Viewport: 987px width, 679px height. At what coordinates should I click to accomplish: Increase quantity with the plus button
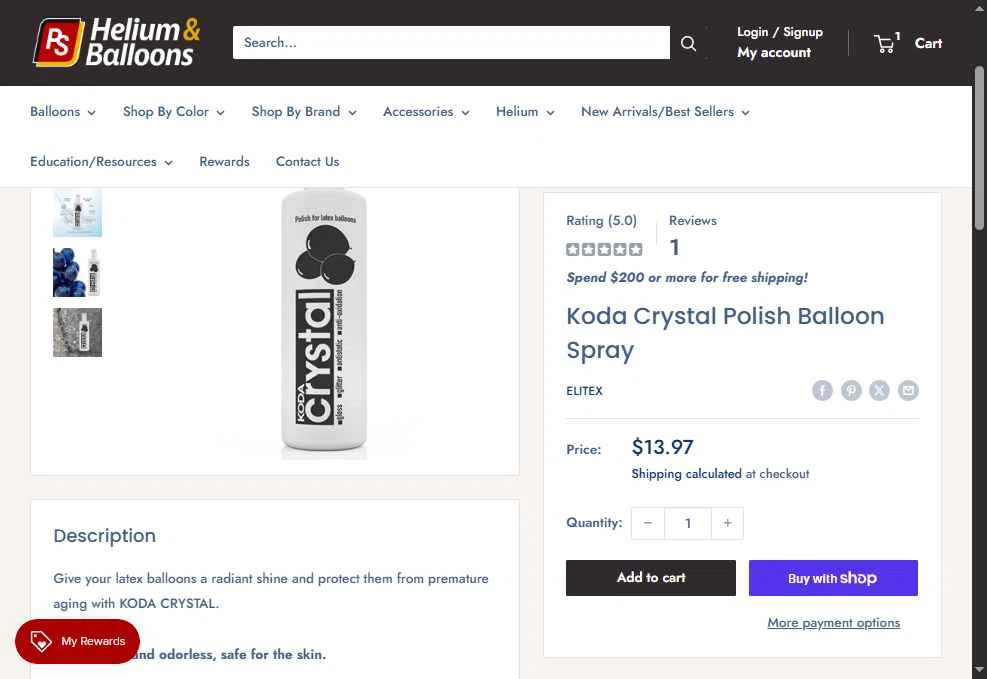tap(727, 523)
